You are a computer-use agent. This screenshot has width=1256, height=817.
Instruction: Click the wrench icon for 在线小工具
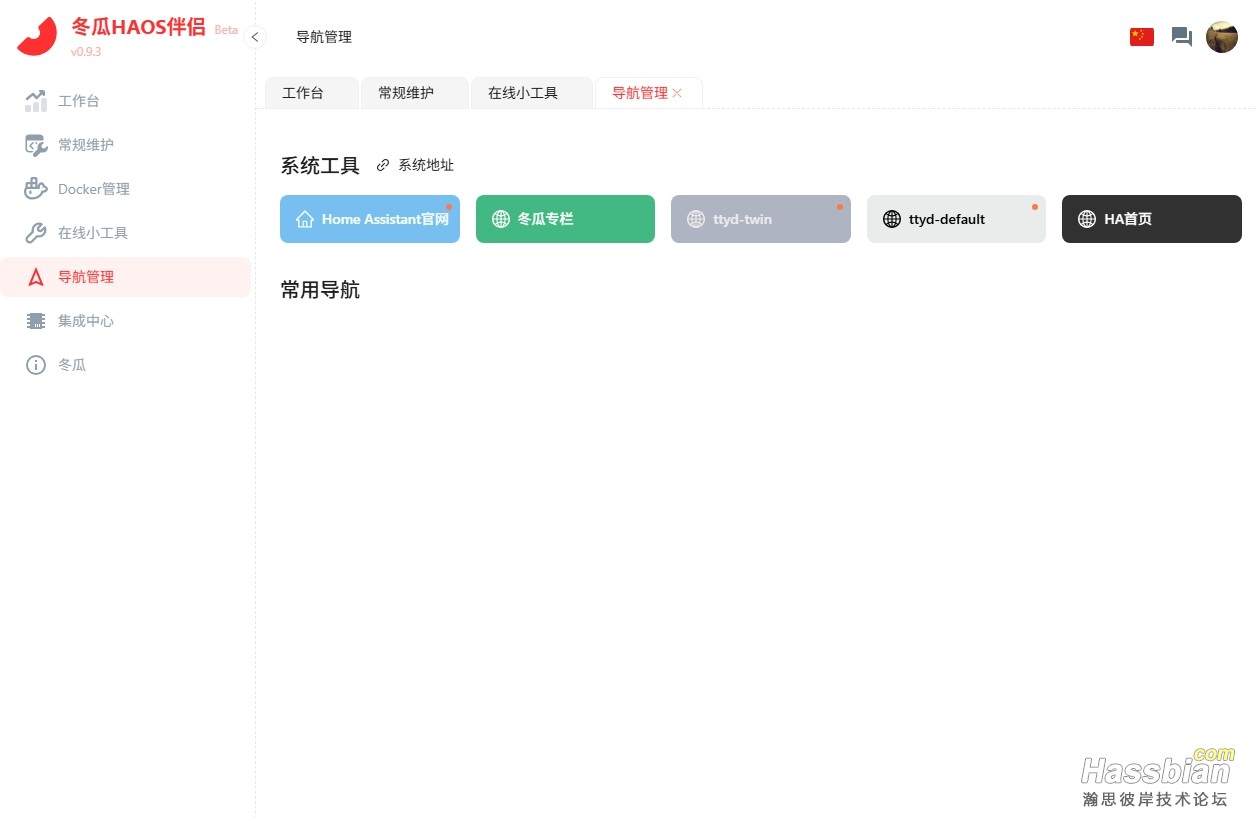click(x=36, y=233)
